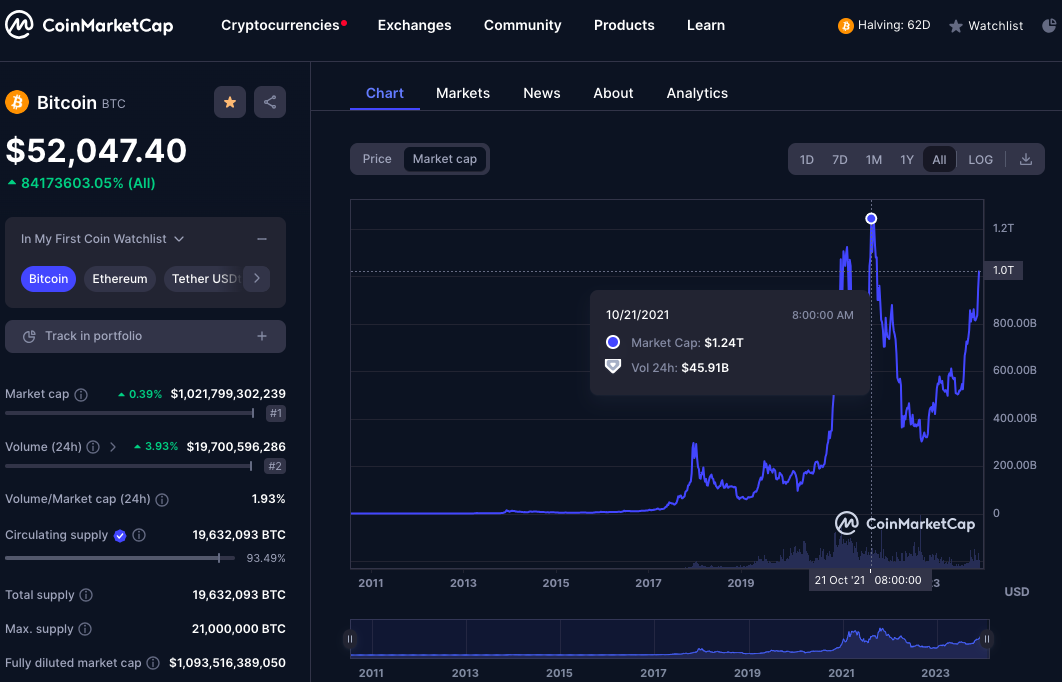
Task: Click the $52,047.40 price text
Action: [96, 150]
